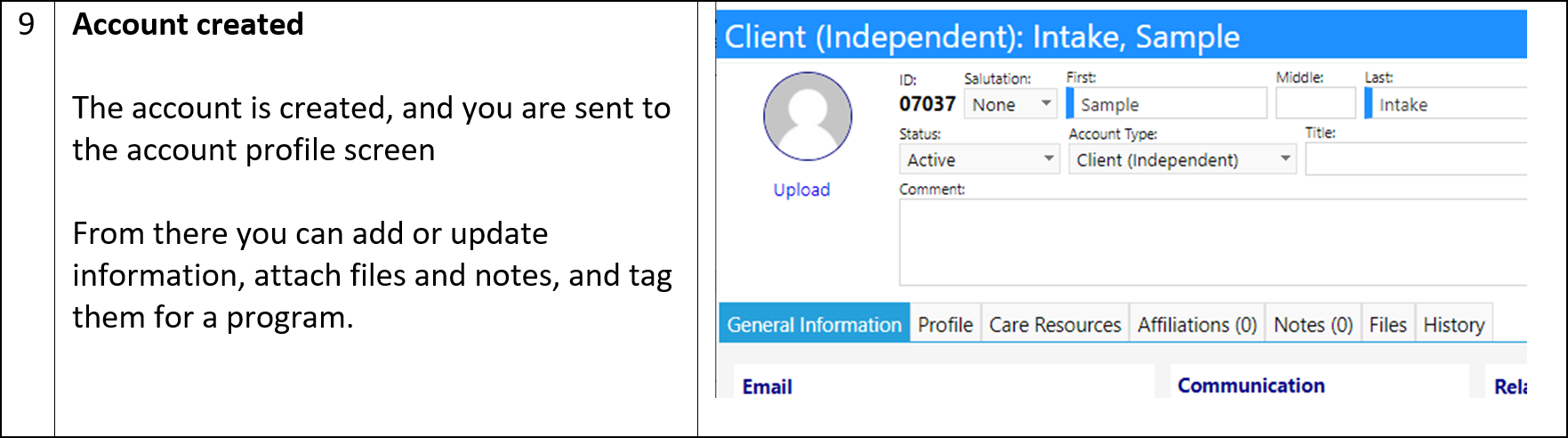Open the Account Type dropdown
The height and width of the screenshot is (438, 1568).
[1182, 159]
